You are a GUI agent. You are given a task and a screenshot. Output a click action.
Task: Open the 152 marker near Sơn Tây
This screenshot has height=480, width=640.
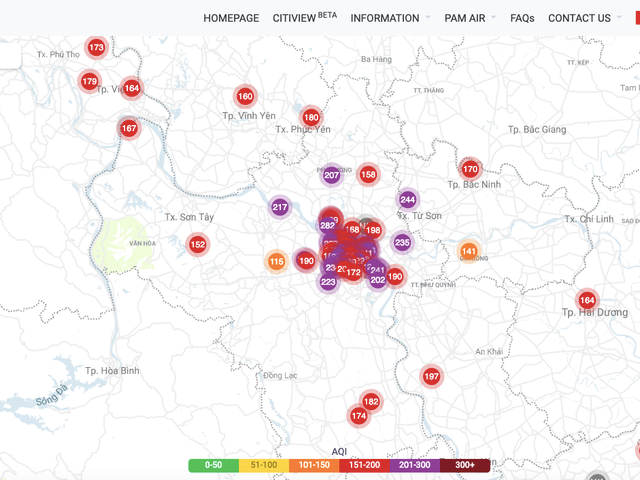pos(198,244)
